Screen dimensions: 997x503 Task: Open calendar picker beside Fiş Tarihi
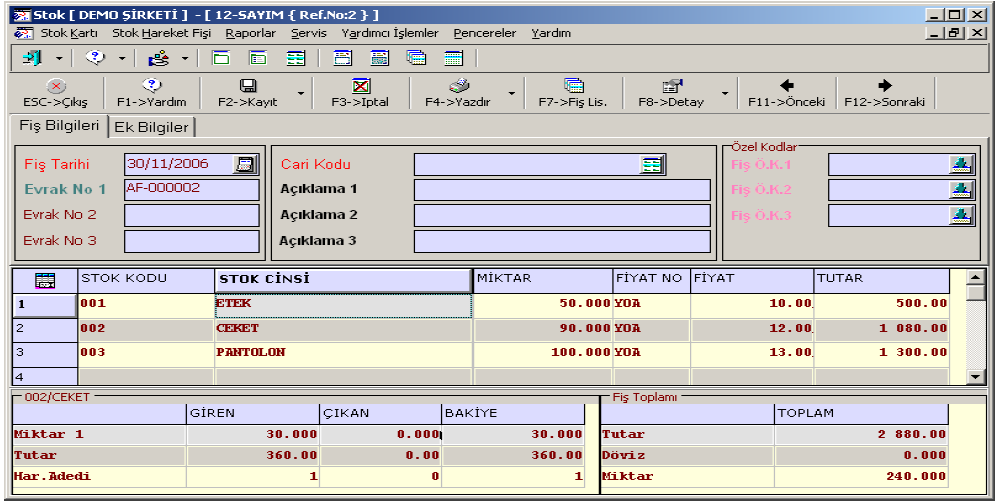[x=244, y=164]
